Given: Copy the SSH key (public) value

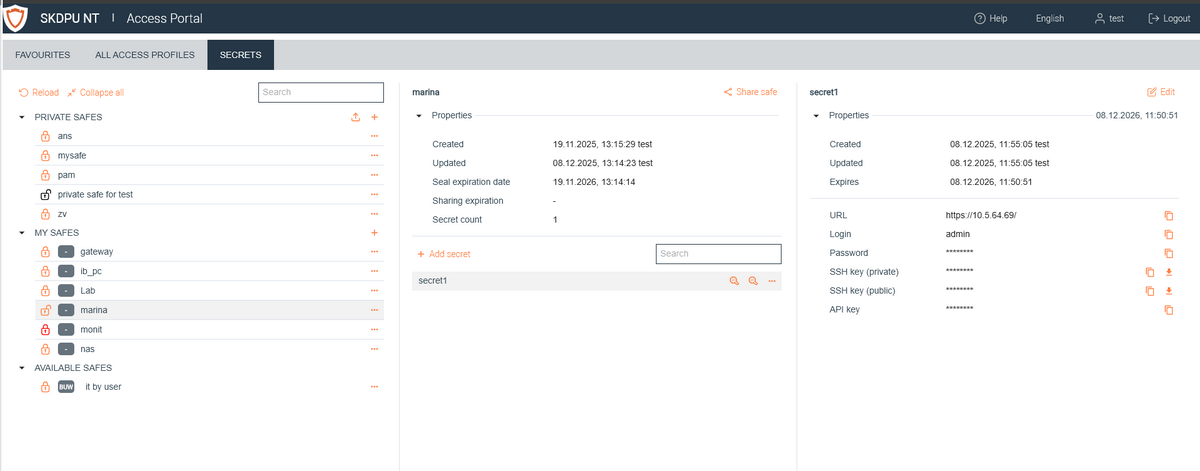Looking at the screenshot, I should tap(1149, 291).
